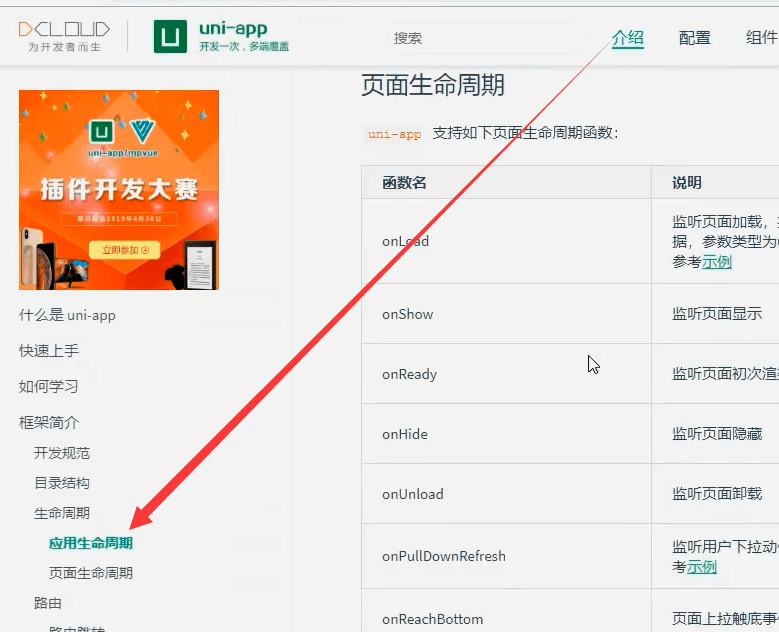The height and width of the screenshot is (632, 779).
Task: Click the onUnload function name cell
Action: tap(506, 494)
